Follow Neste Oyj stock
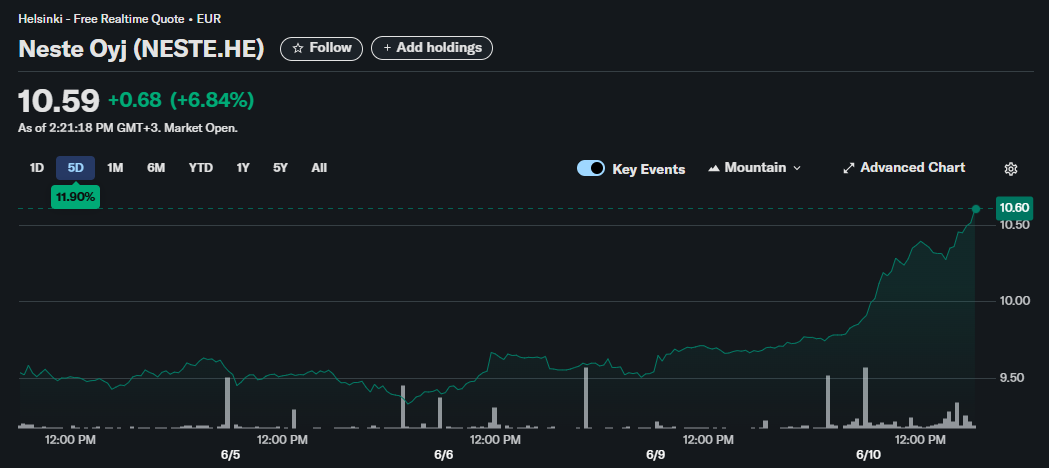Screen dimensions: 1049x468 click(322, 48)
